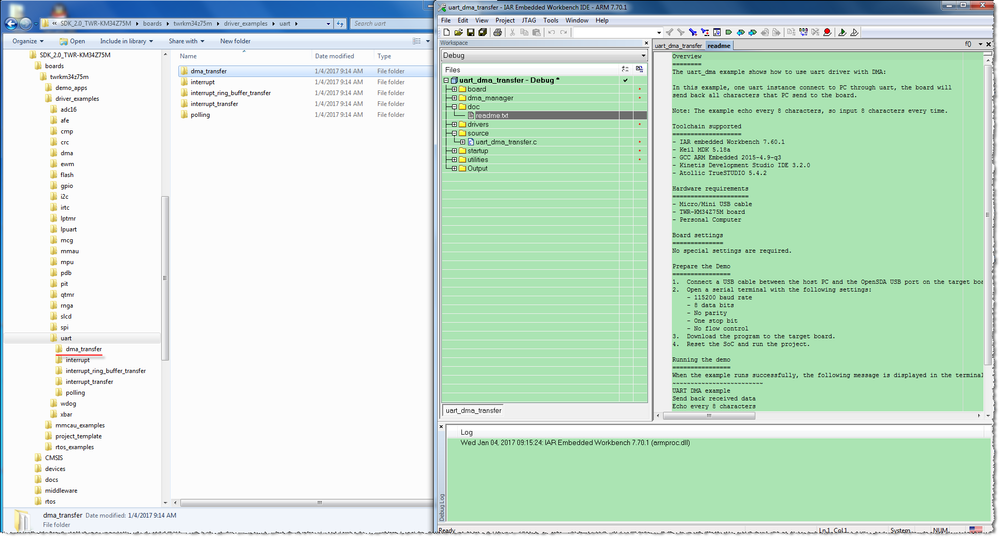This screenshot has width=999, height=537.
Task: Open the Organize dropdown in Explorer
Action: point(28,41)
